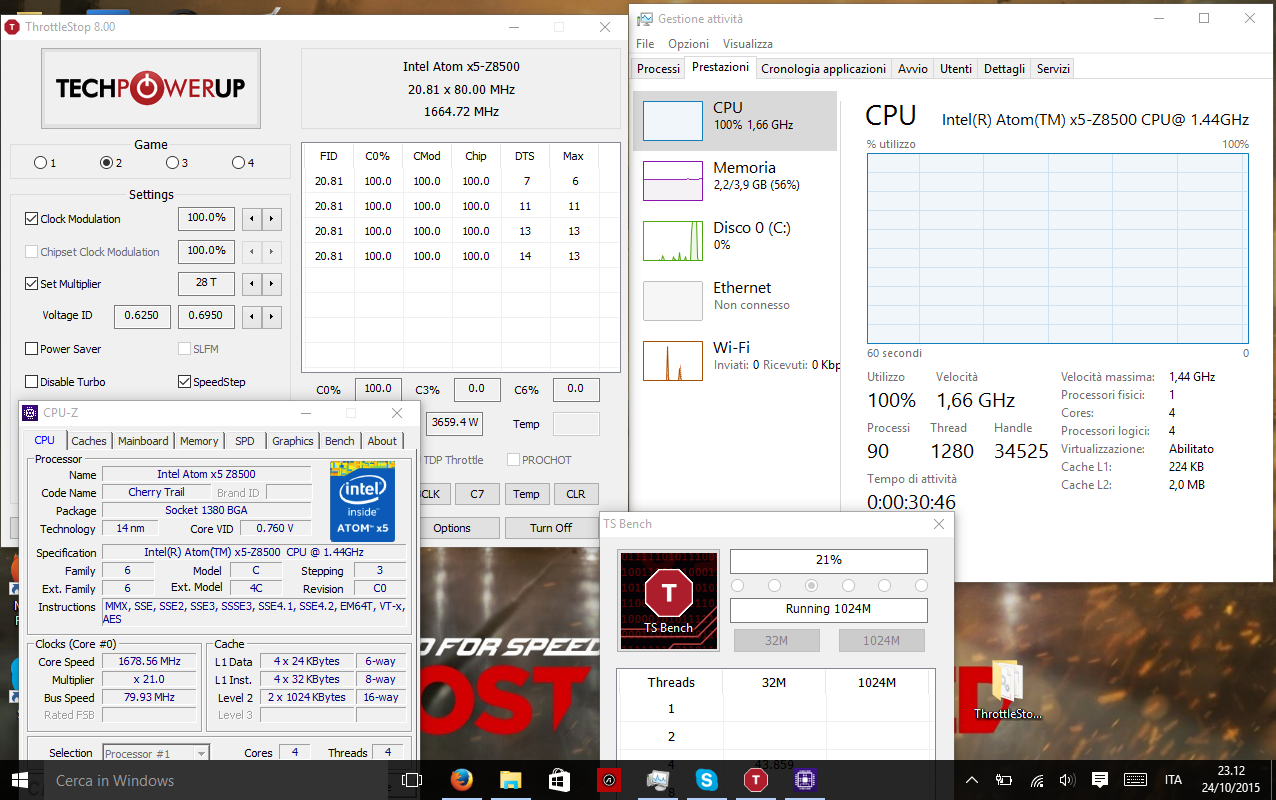
Task: Select Game profile 1 radio button
Action: tap(40, 163)
